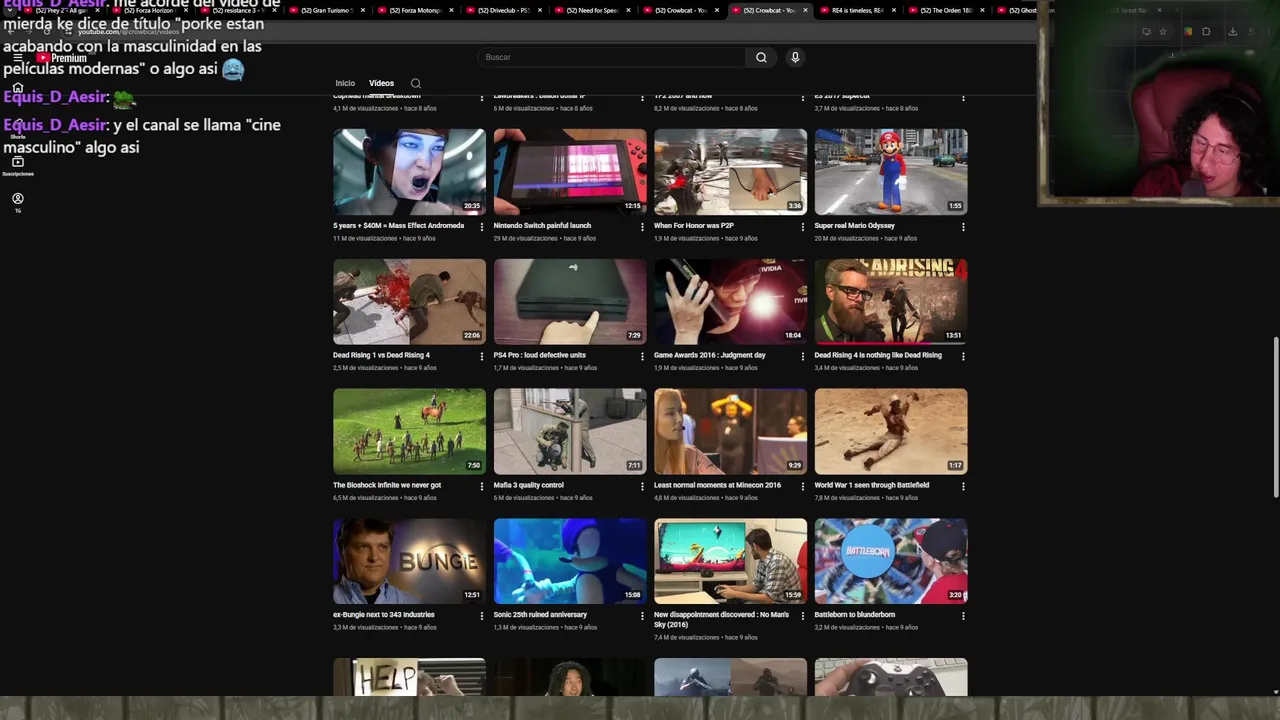Open options for Game Awards 2016 video
1280x720 pixels.
pos(802,356)
